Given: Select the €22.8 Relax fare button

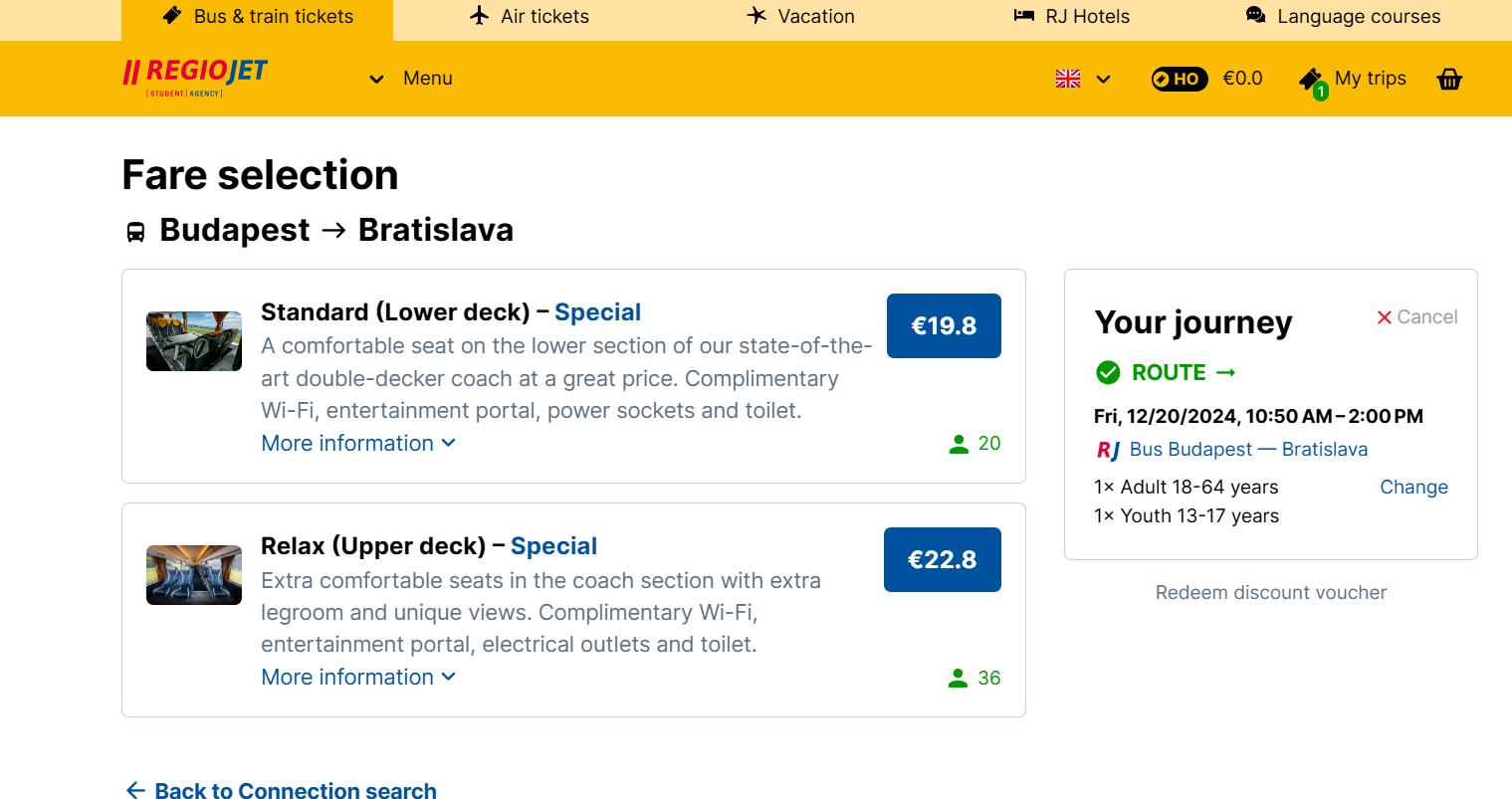Looking at the screenshot, I should [x=943, y=559].
